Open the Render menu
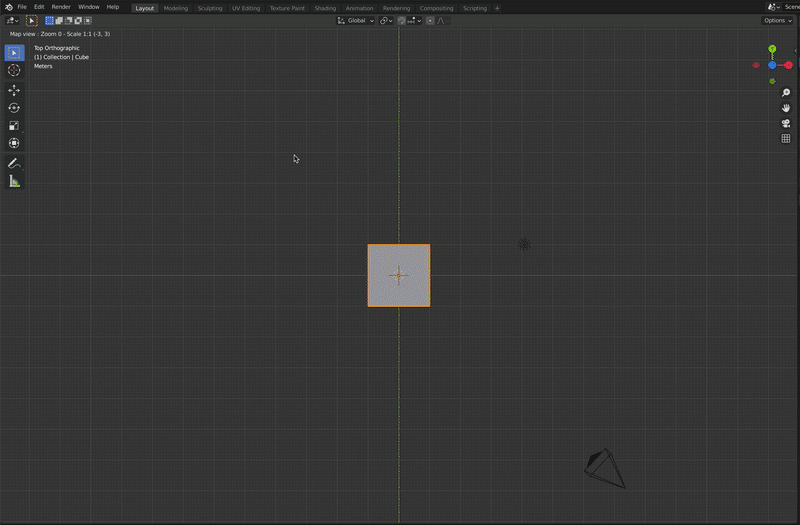Viewport: 800px width, 525px height. tap(61, 7)
